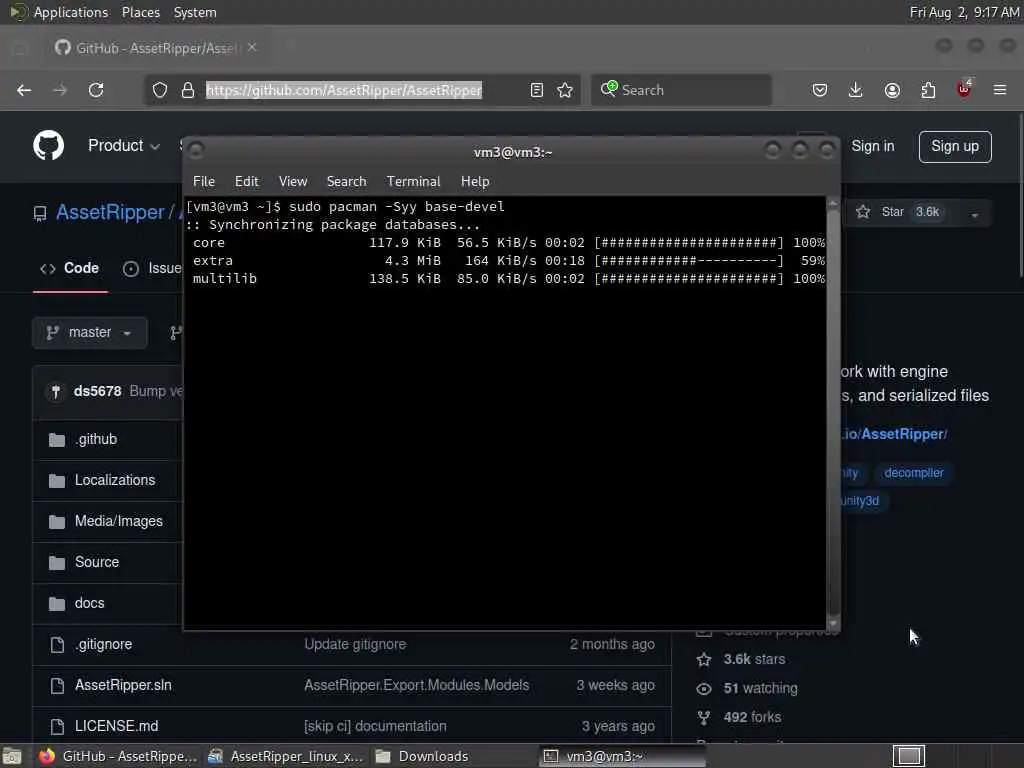This screenshot has height=768, width=1024.
Task: Open the terminal File menu
Action: pos(204,182)
